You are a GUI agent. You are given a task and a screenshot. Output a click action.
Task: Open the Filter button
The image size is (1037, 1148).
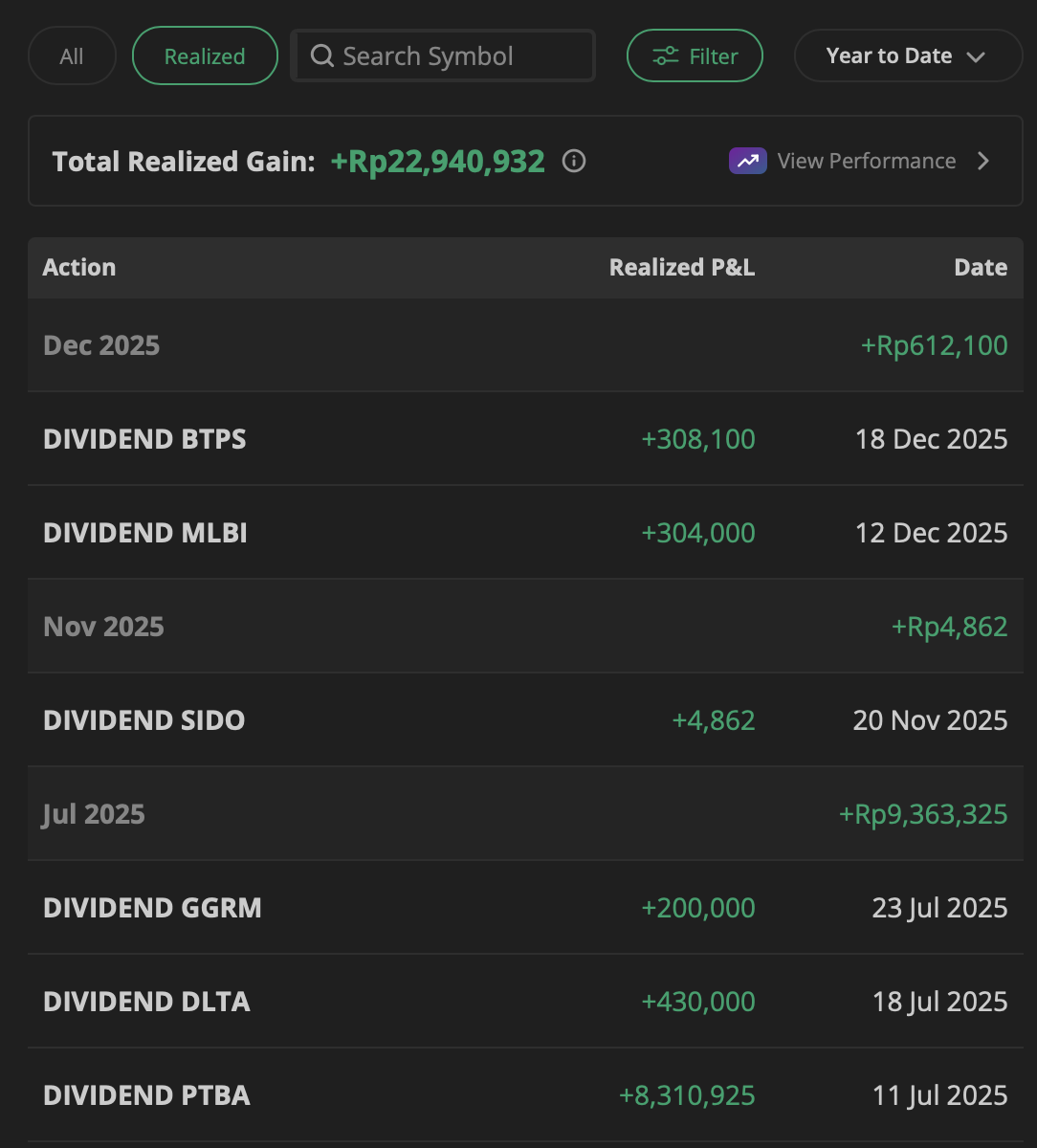coord(695,56)
